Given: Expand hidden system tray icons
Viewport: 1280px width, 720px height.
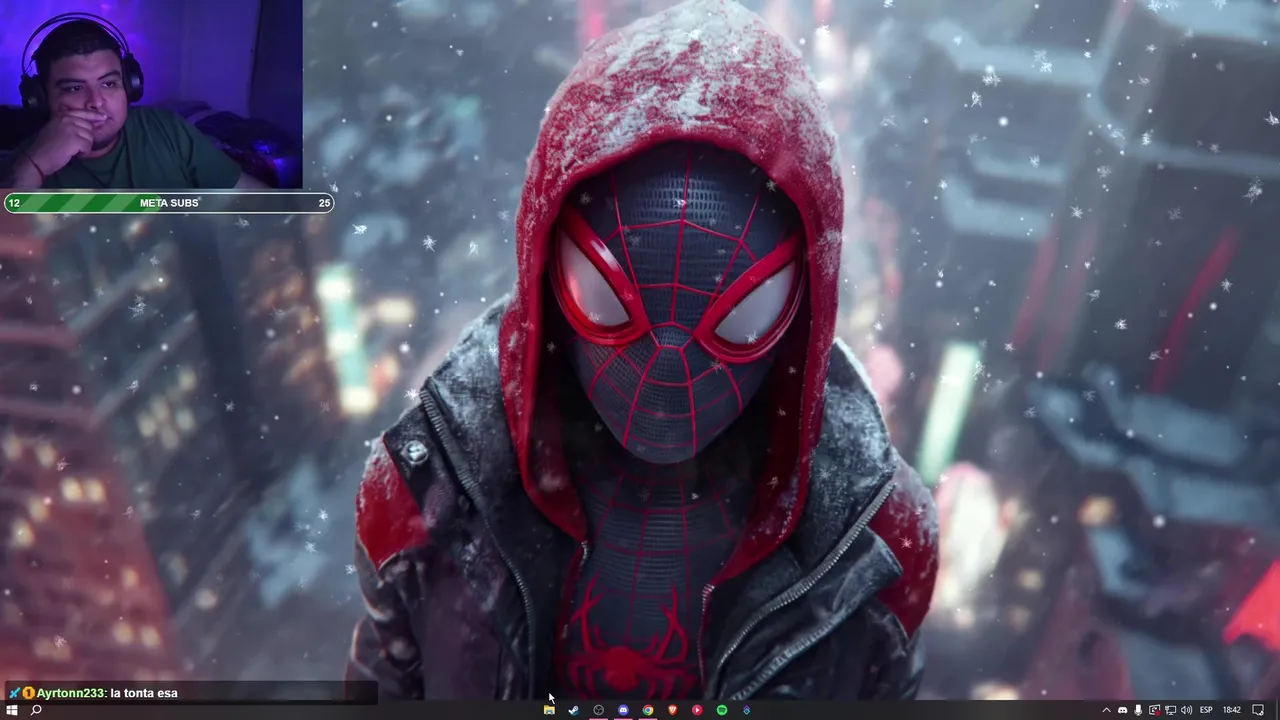Looking at the screenshot, I should click(x=1106, y=710).
